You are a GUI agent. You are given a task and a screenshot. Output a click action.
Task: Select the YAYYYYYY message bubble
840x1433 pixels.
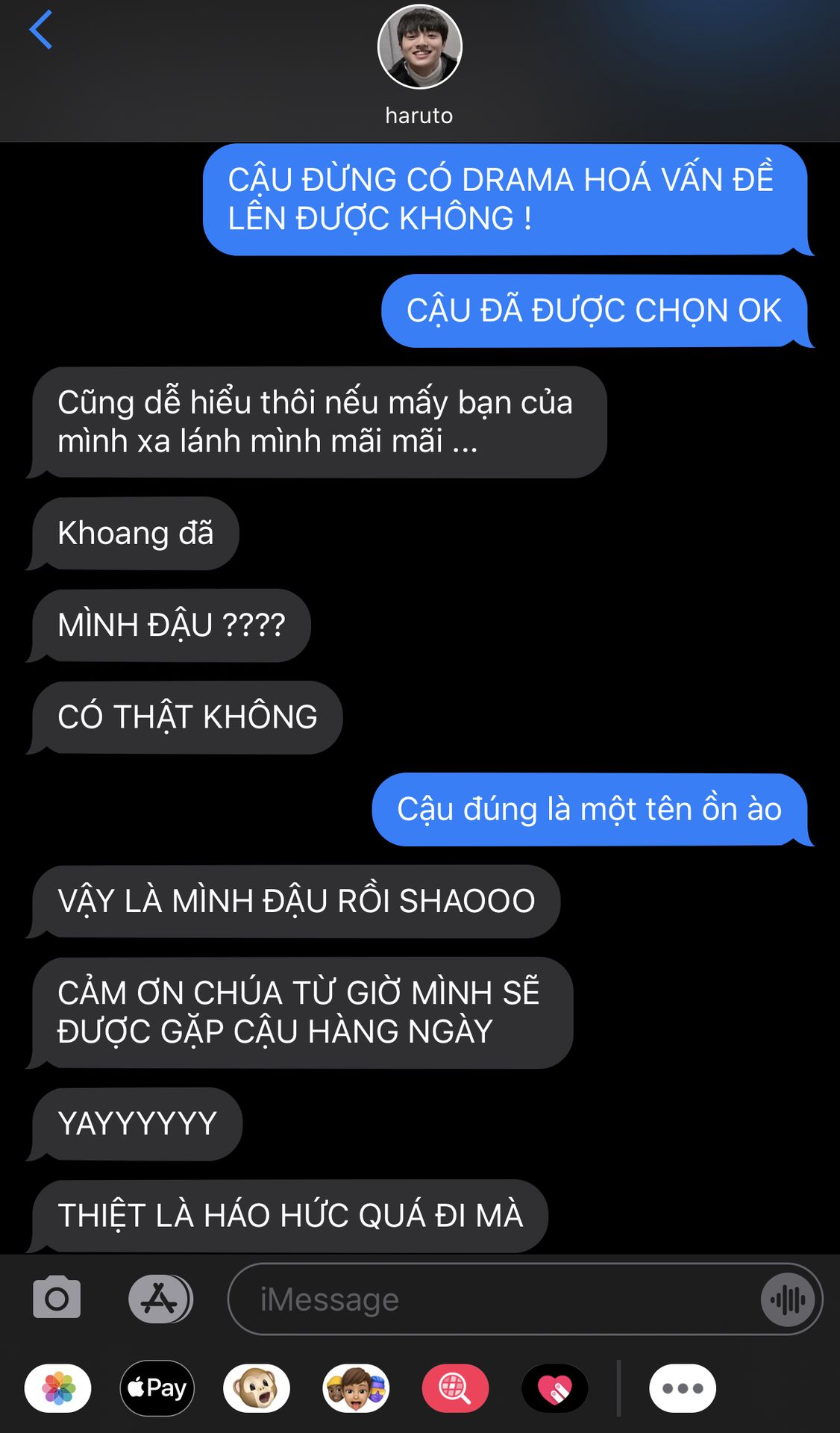point(135,1124)
